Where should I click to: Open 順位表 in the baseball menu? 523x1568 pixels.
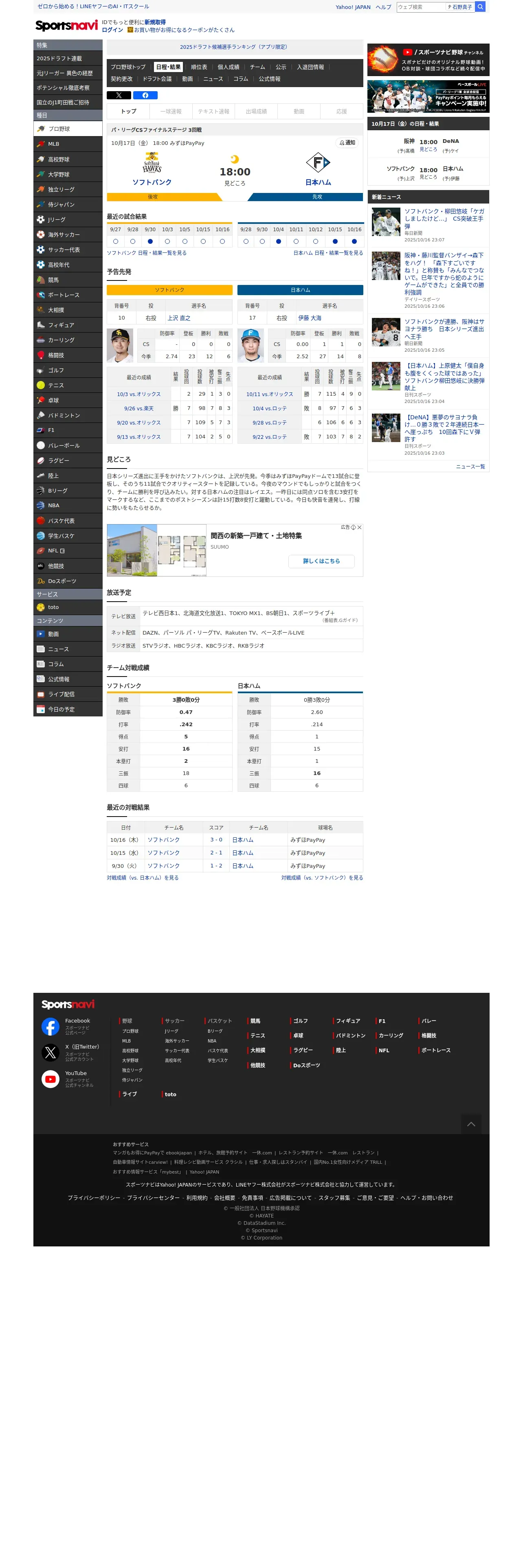click(199, 67)
